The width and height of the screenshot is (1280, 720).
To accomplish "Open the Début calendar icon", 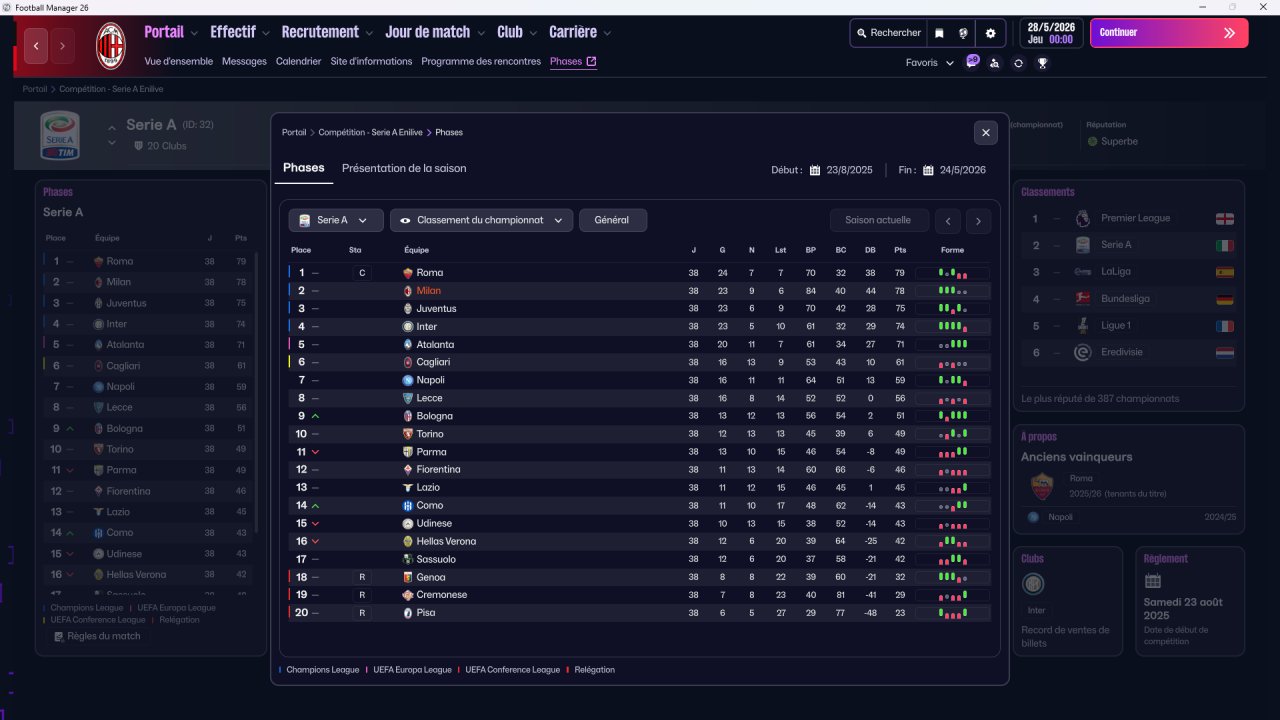I will [815, 170].
